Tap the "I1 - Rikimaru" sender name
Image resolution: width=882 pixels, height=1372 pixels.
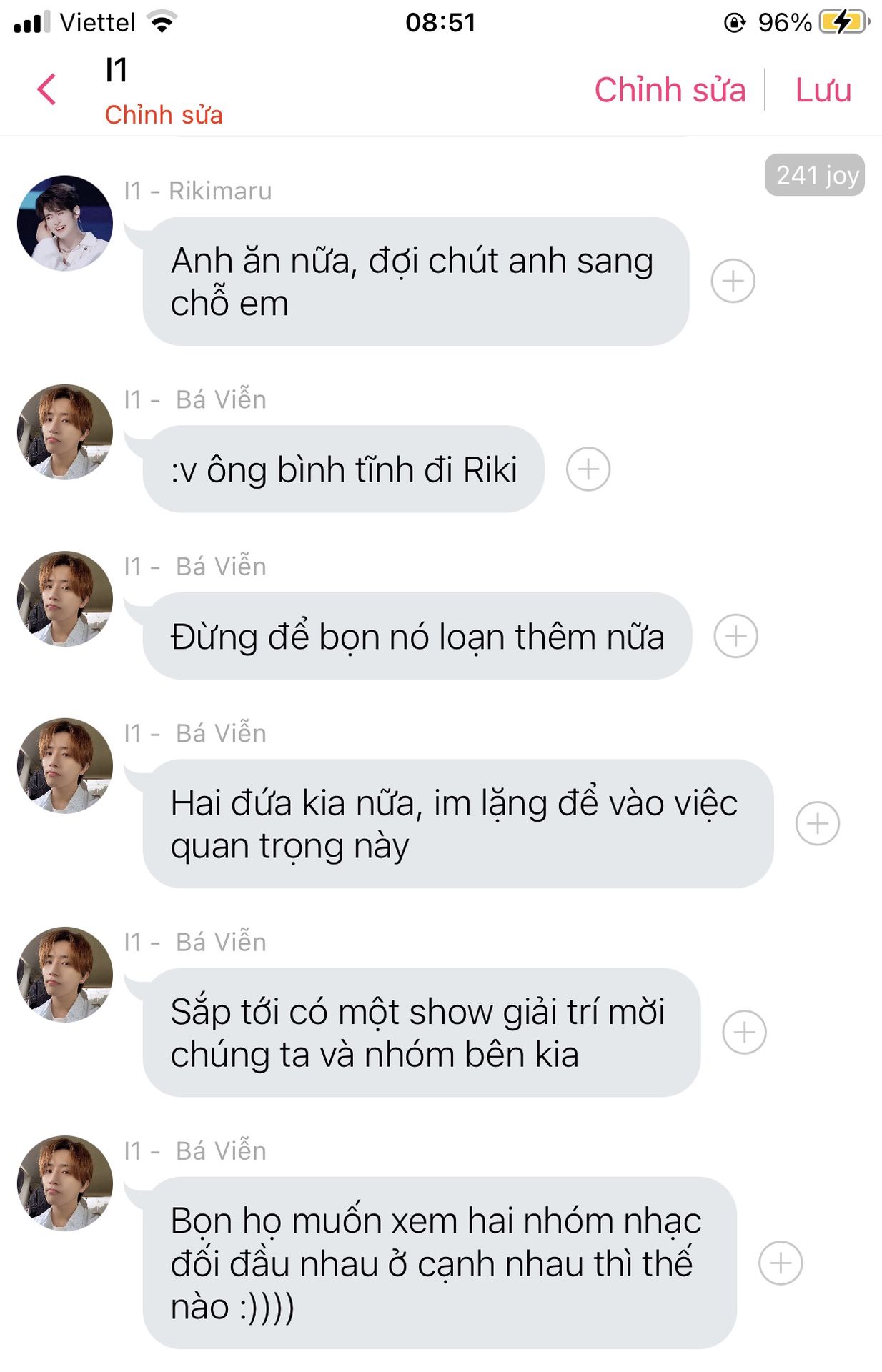[x=198, y=191]
